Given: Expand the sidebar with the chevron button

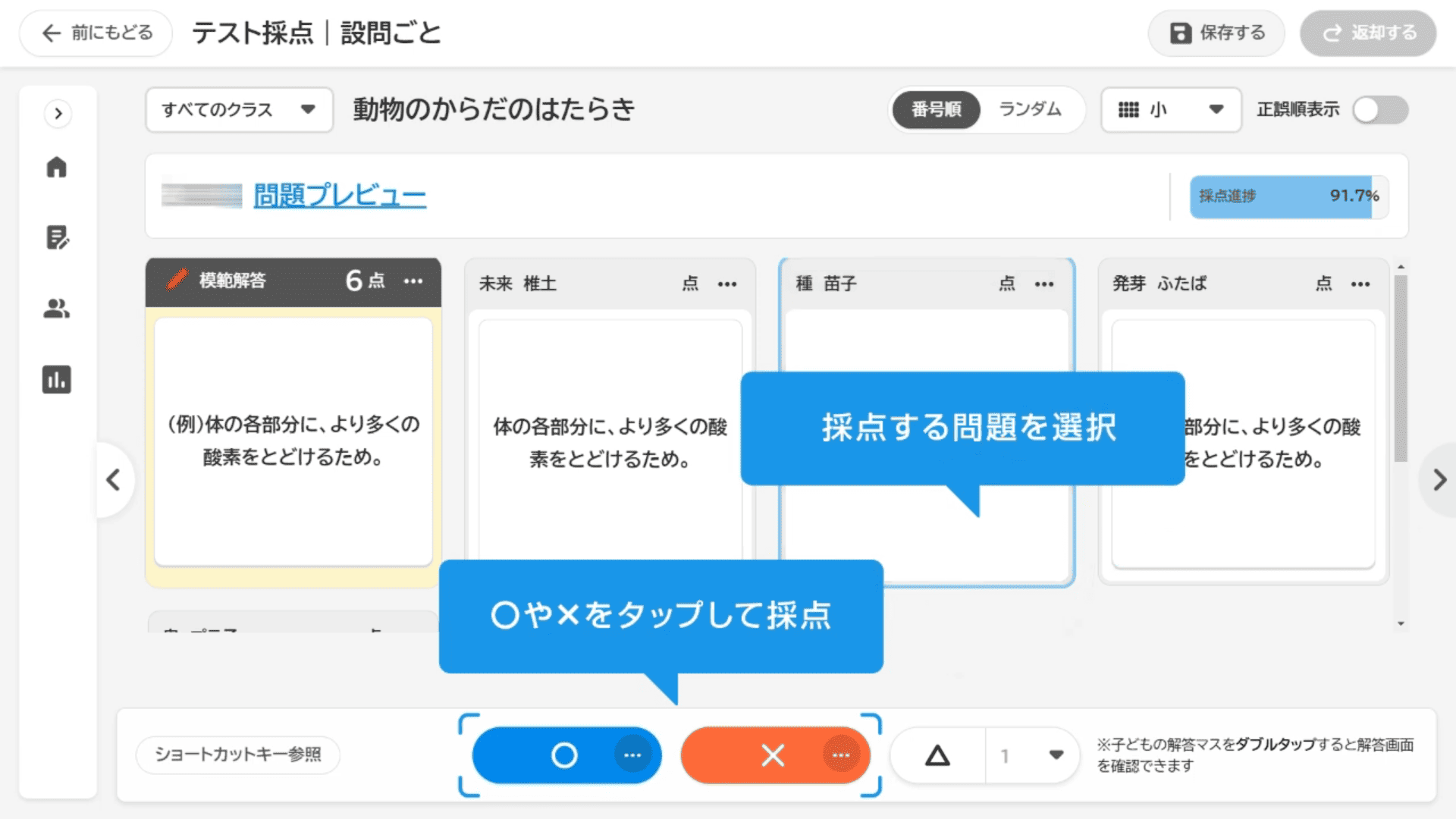Looking at the screenshot, I should pyautogui.click(x=58, y=114).
